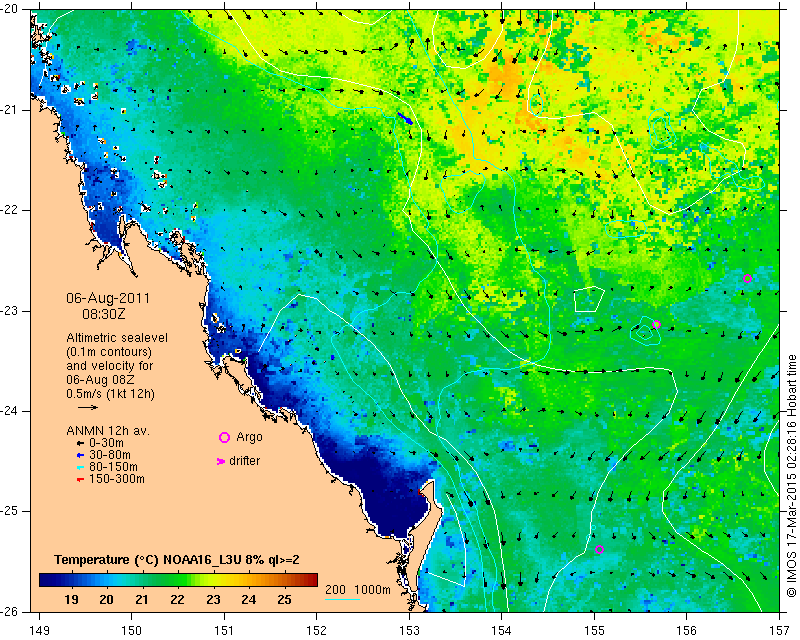Click the color bar tick label "20"
800x640 pixels.
(107, 599)
